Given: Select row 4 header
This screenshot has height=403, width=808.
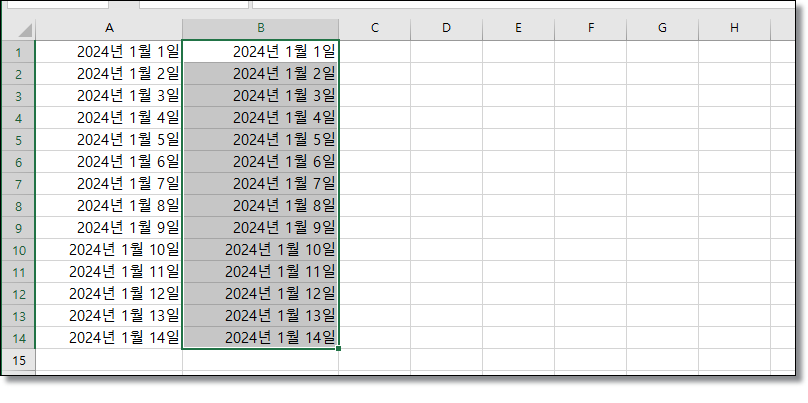Looking at the screenshot, I should tap(19, 118).
